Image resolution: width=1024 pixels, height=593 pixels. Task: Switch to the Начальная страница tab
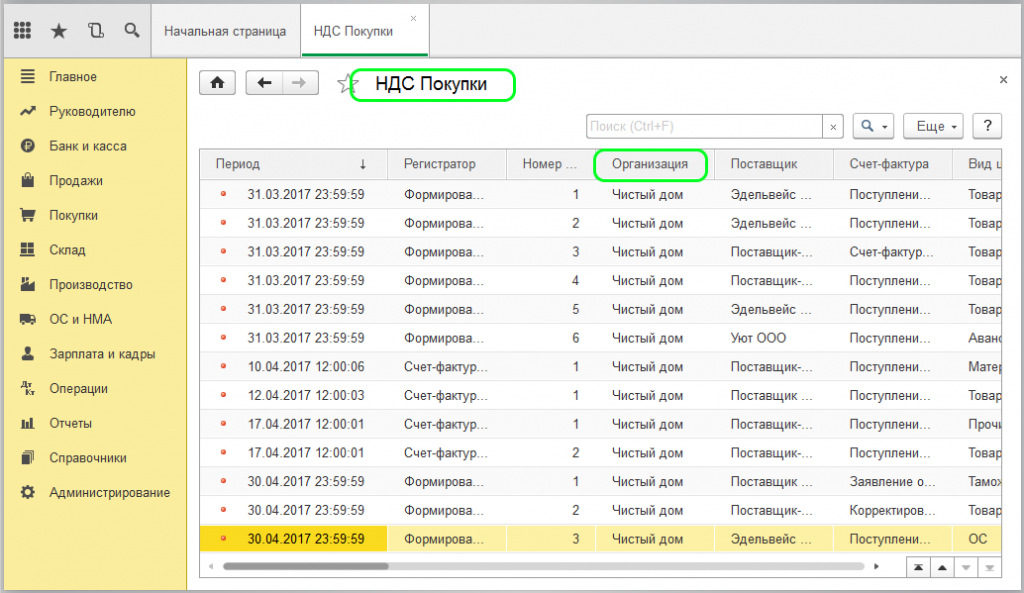pos(225,31)
